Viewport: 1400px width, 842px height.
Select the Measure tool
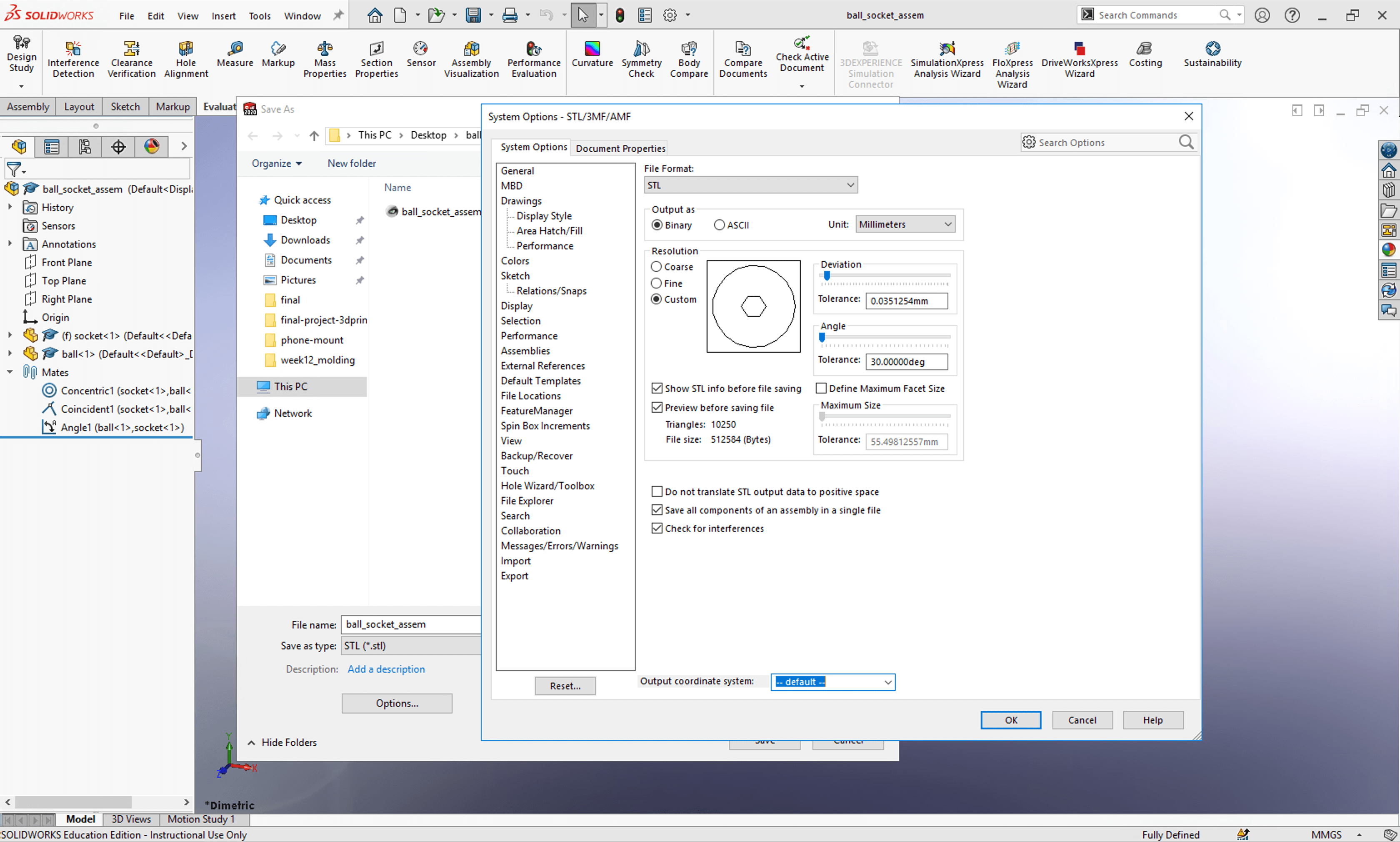click(235, 54)
